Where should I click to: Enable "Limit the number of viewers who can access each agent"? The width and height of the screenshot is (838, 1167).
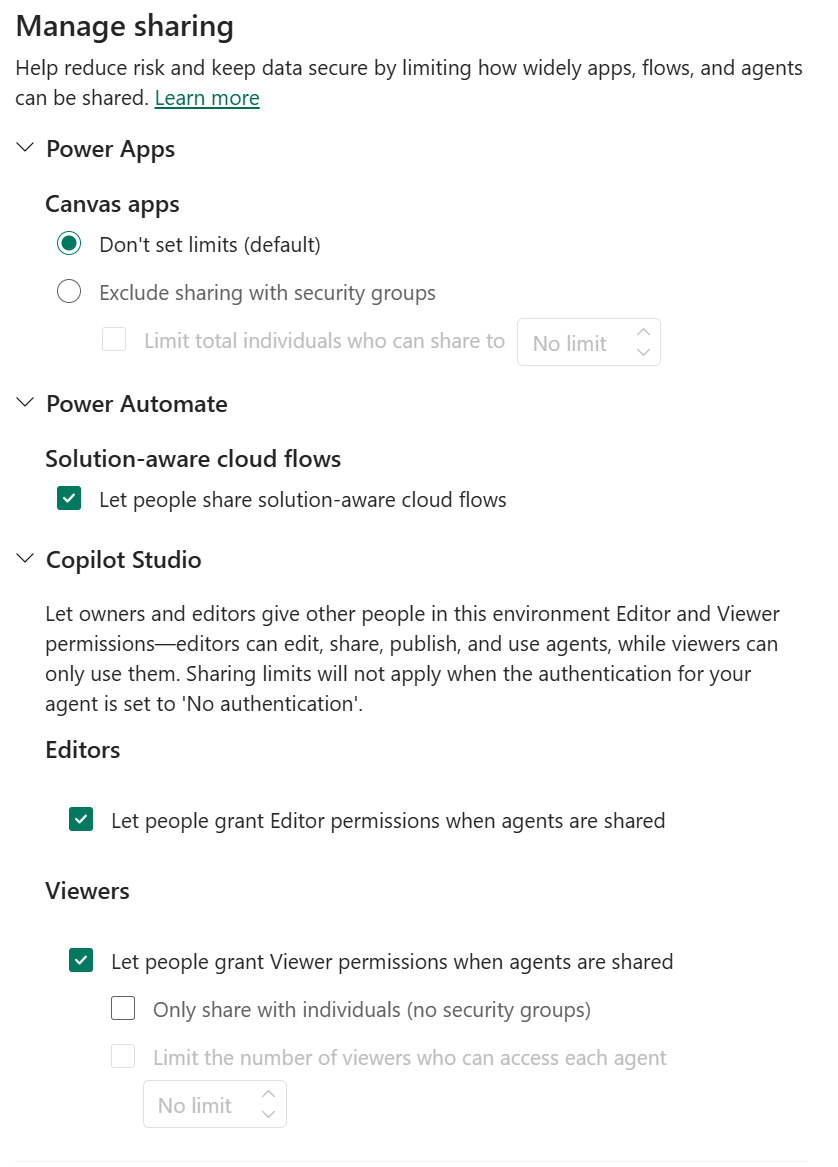pos(122,1057)
